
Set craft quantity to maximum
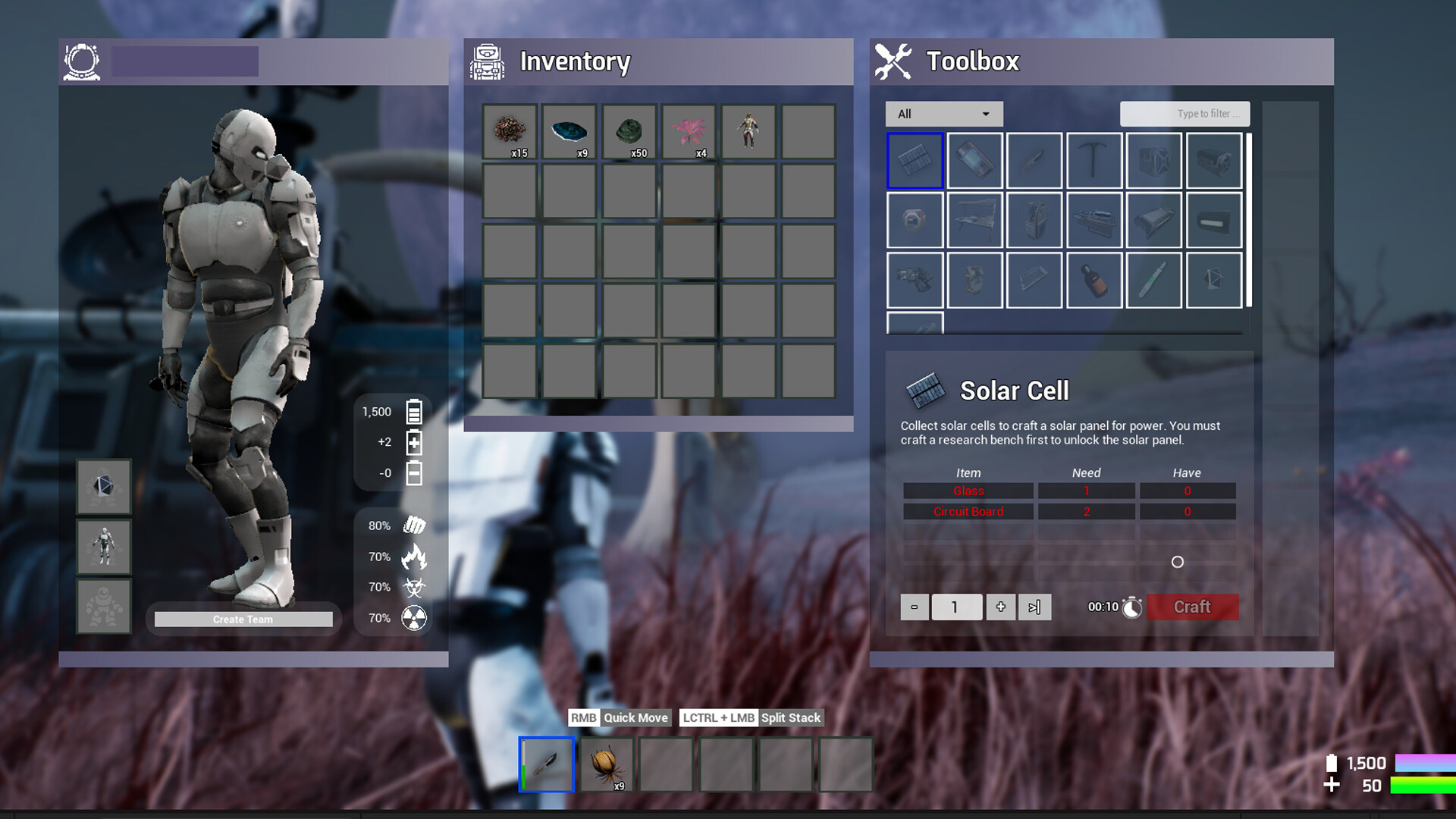coord(1034,607)
